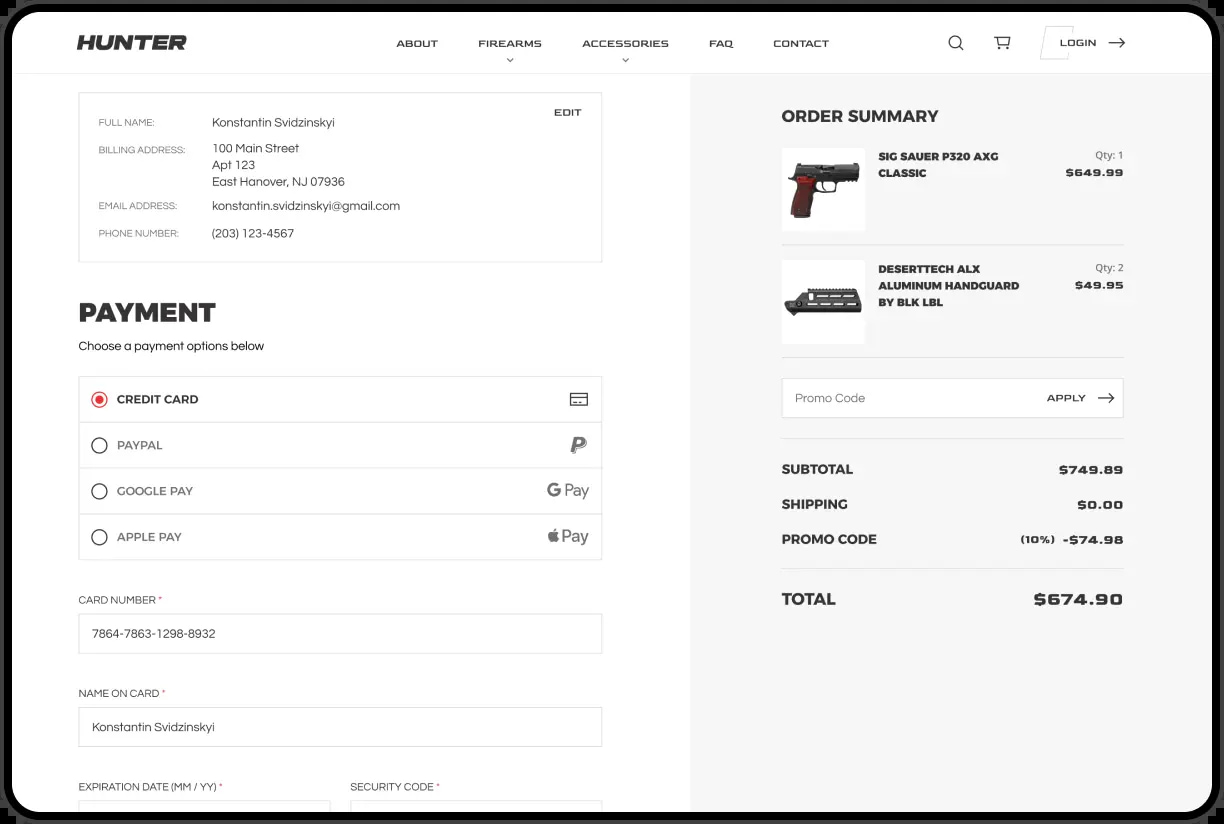The width and height of the screenshot is (1224, 824).
Task: Click the DESERTTECH ALX ALUMINUM HANDGUARD title
Action: (948, 285)
